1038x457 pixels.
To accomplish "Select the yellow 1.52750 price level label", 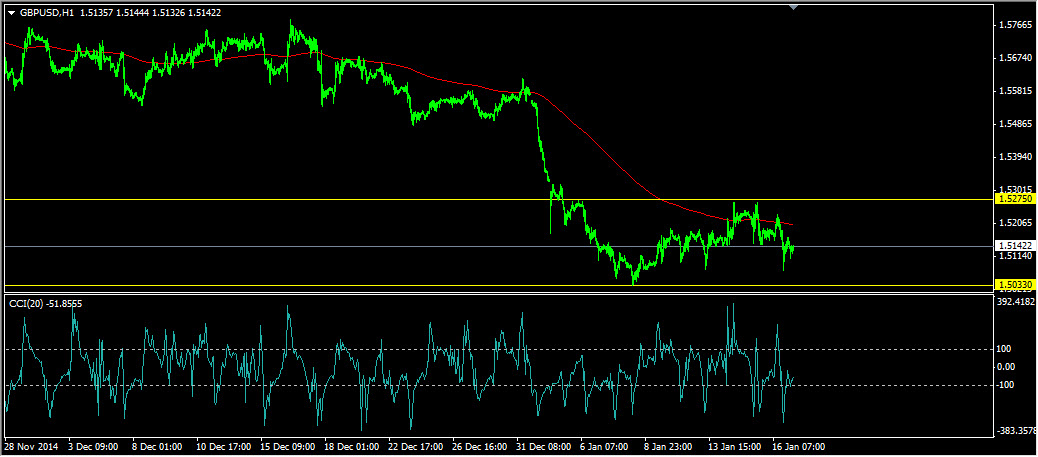I will tap(1016, 199).
